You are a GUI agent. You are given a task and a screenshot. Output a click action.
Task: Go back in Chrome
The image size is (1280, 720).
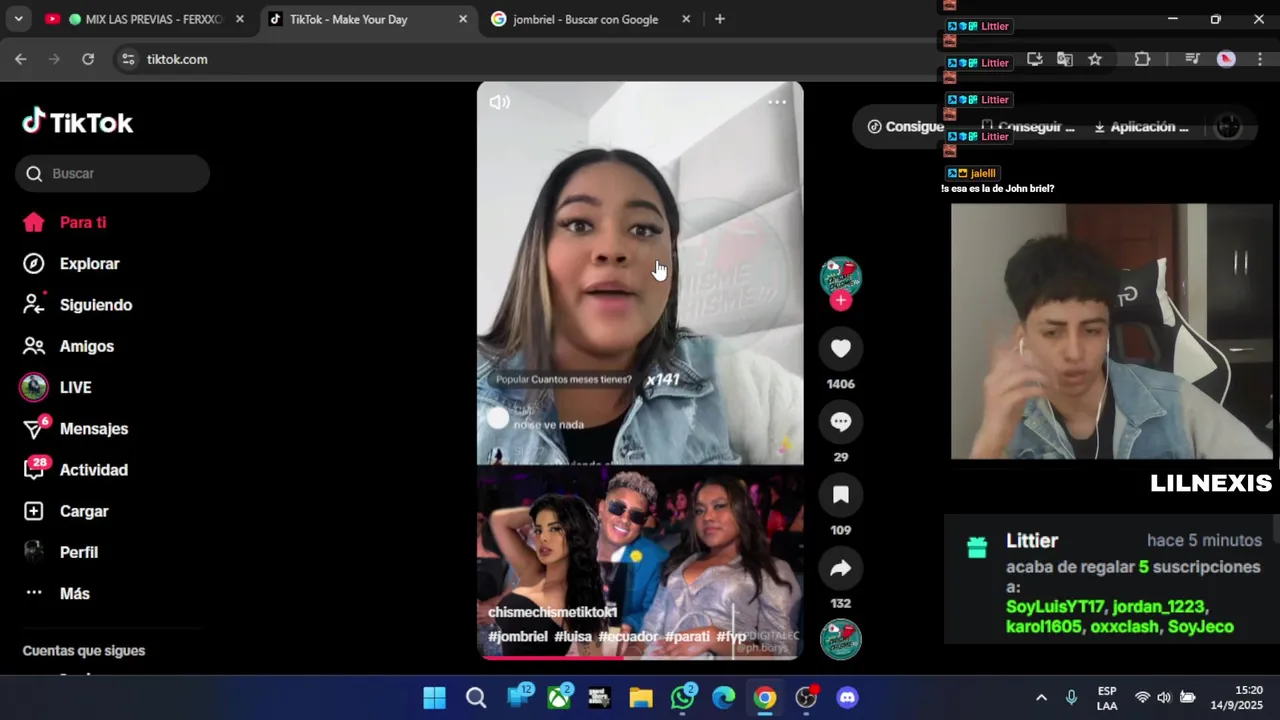[21, 59]
